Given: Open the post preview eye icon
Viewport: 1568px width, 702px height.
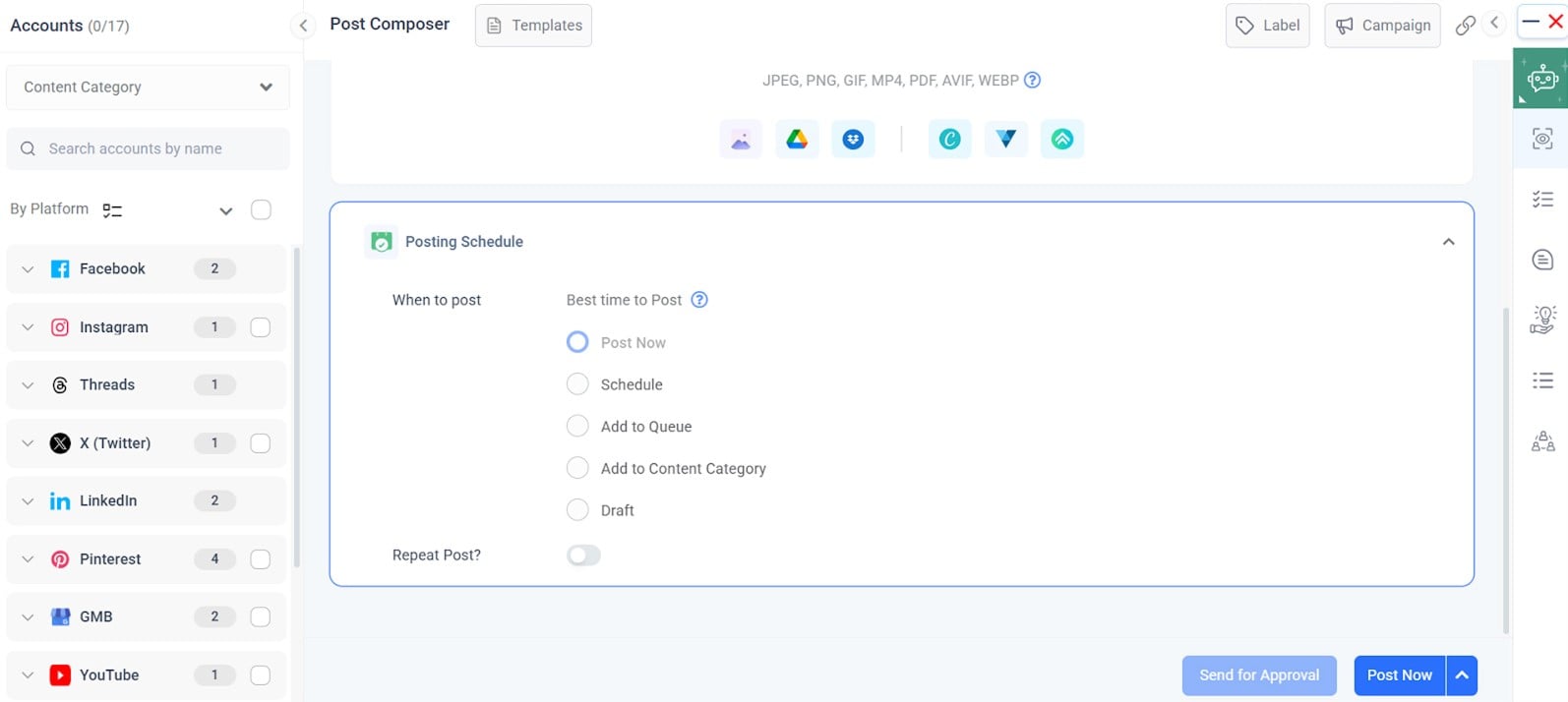Looking at the screenshot, I should (x=1542, y=140).
